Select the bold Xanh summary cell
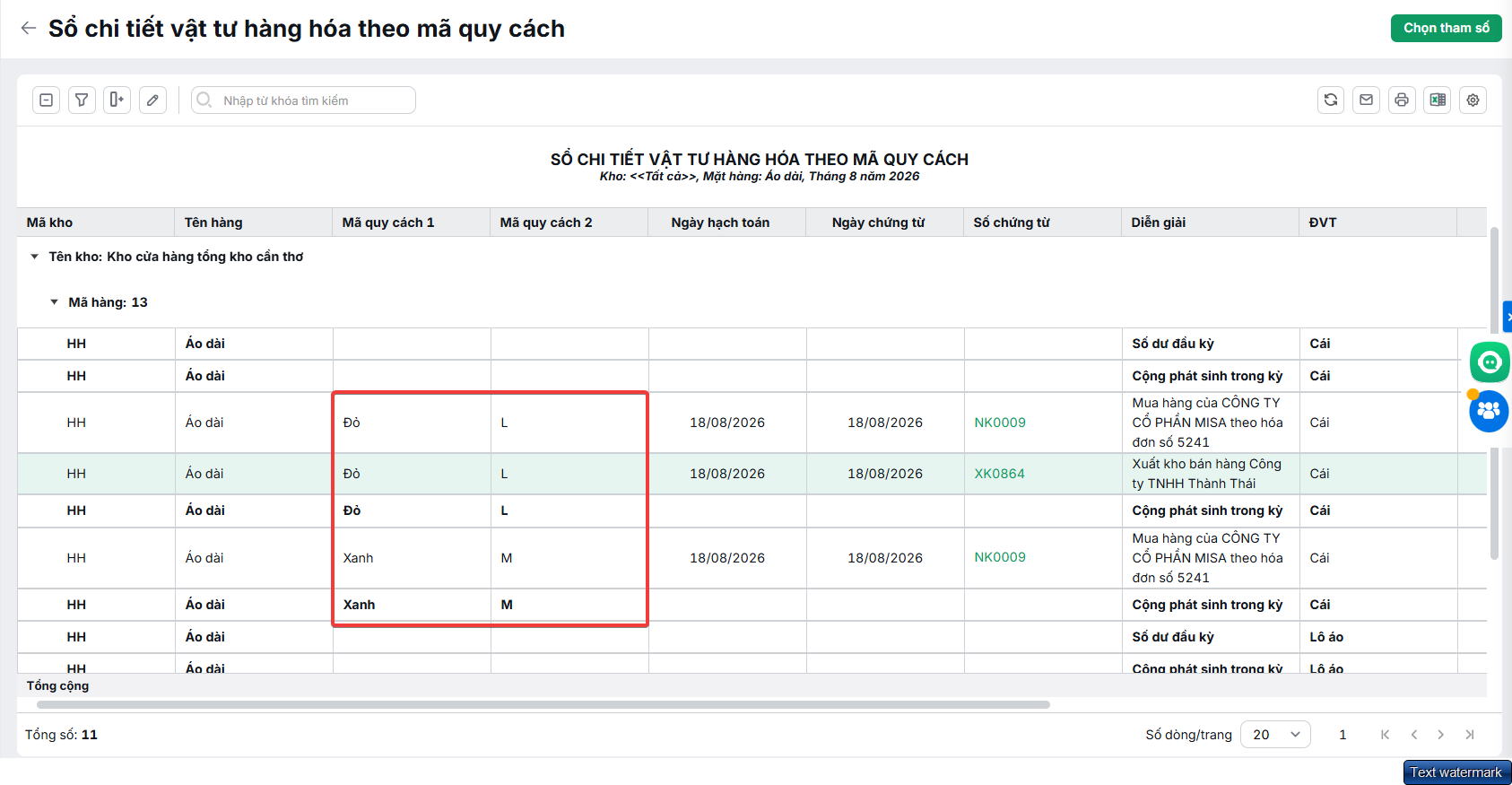Screen dimensions: 1512x785 (x=412, y=605)
